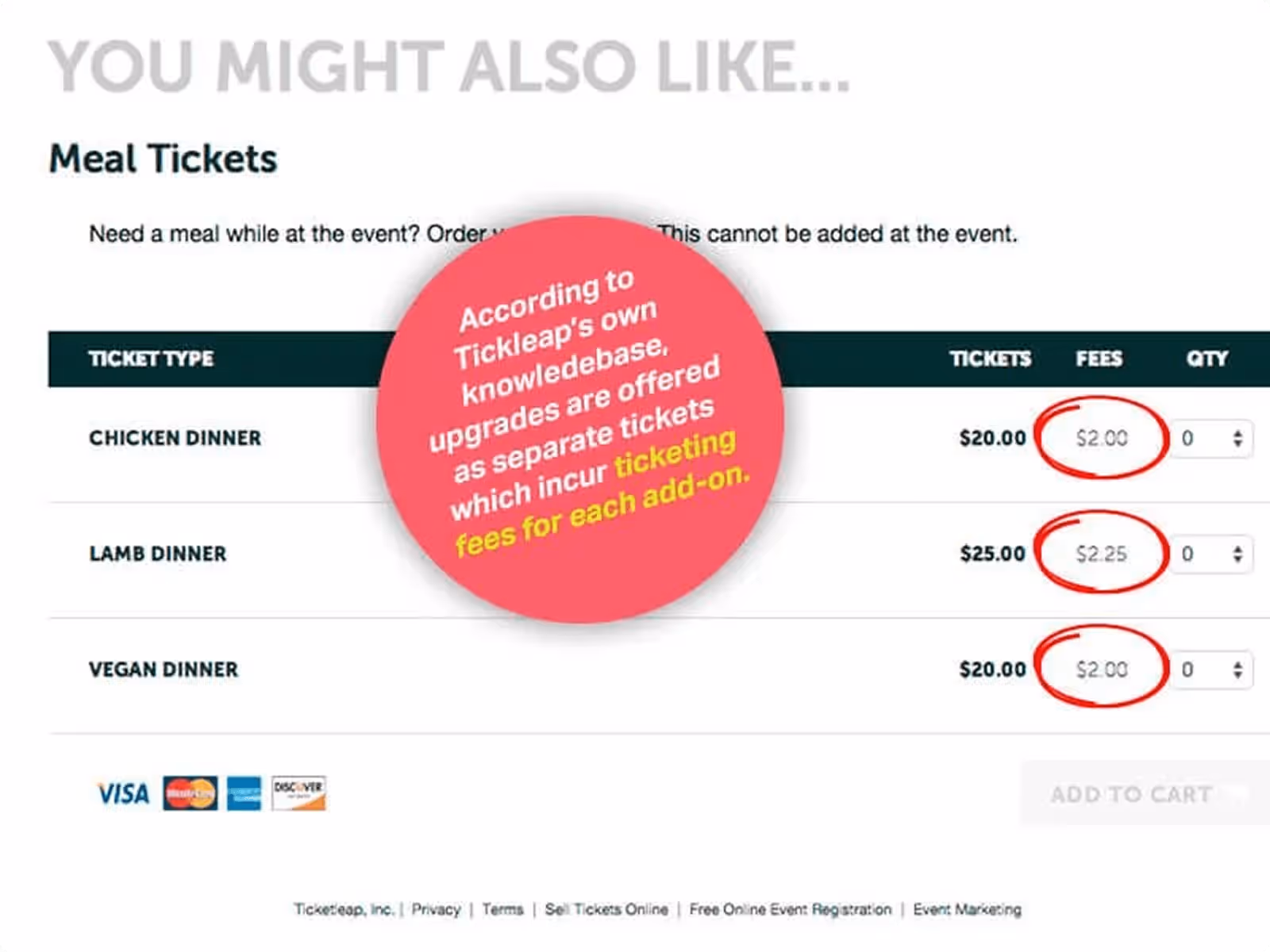Click the circled $2.25 Lamb Dinner fee
Screen dimensions: 1270x952
point(1103,554)
